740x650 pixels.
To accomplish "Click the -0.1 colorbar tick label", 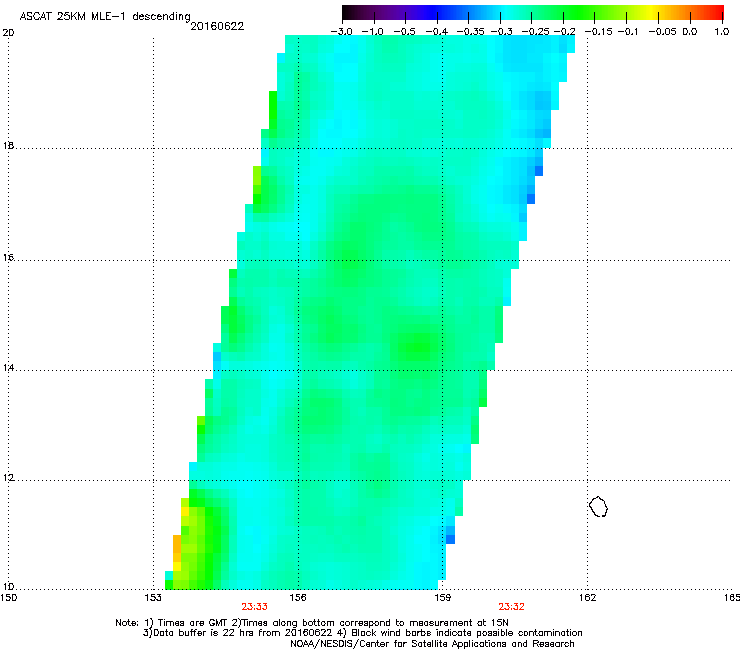I will (x=628, y=32).
